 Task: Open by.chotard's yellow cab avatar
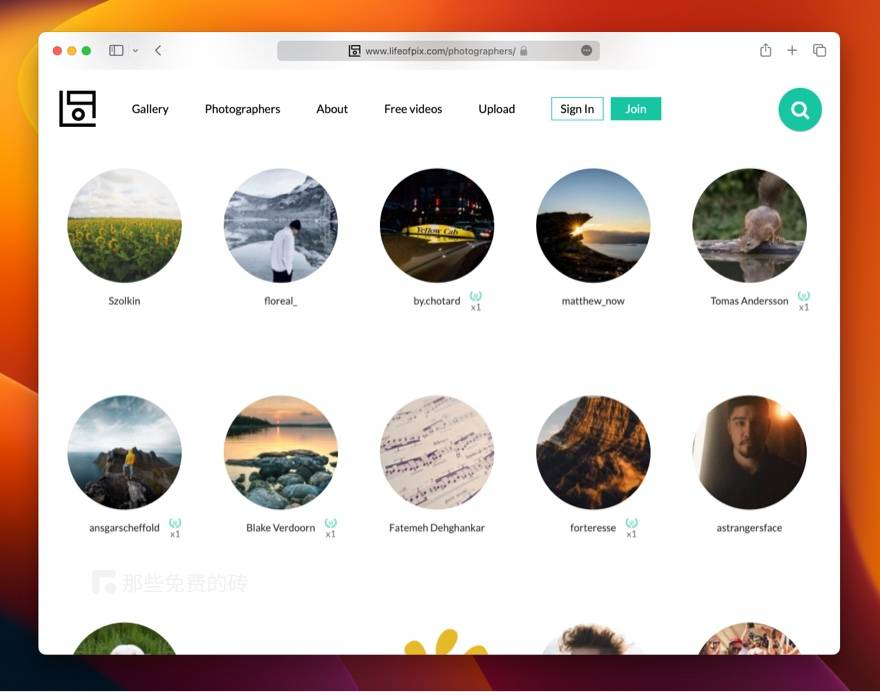[x=437, y=226]
